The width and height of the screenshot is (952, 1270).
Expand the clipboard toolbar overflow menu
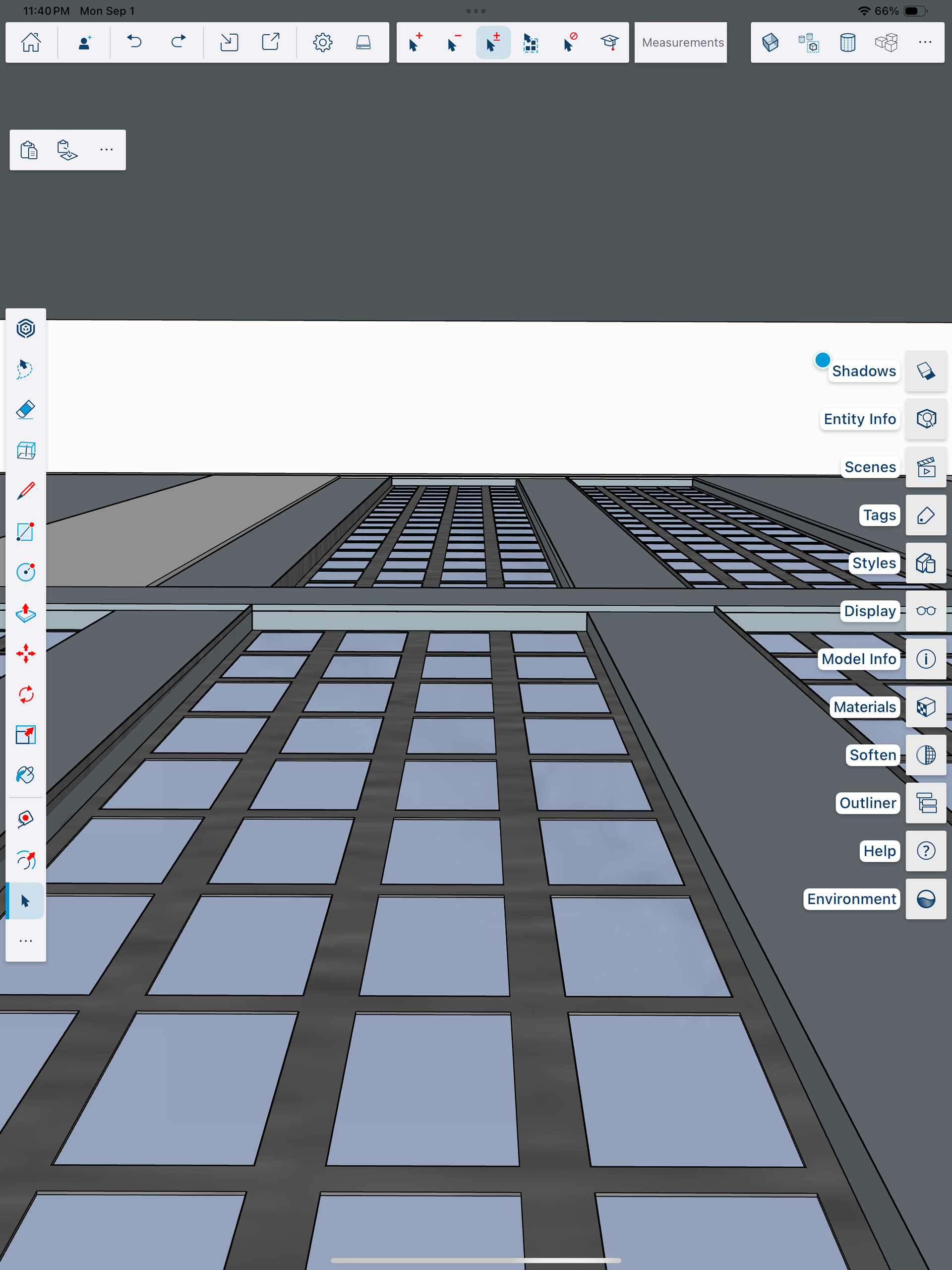click(106, 150)
